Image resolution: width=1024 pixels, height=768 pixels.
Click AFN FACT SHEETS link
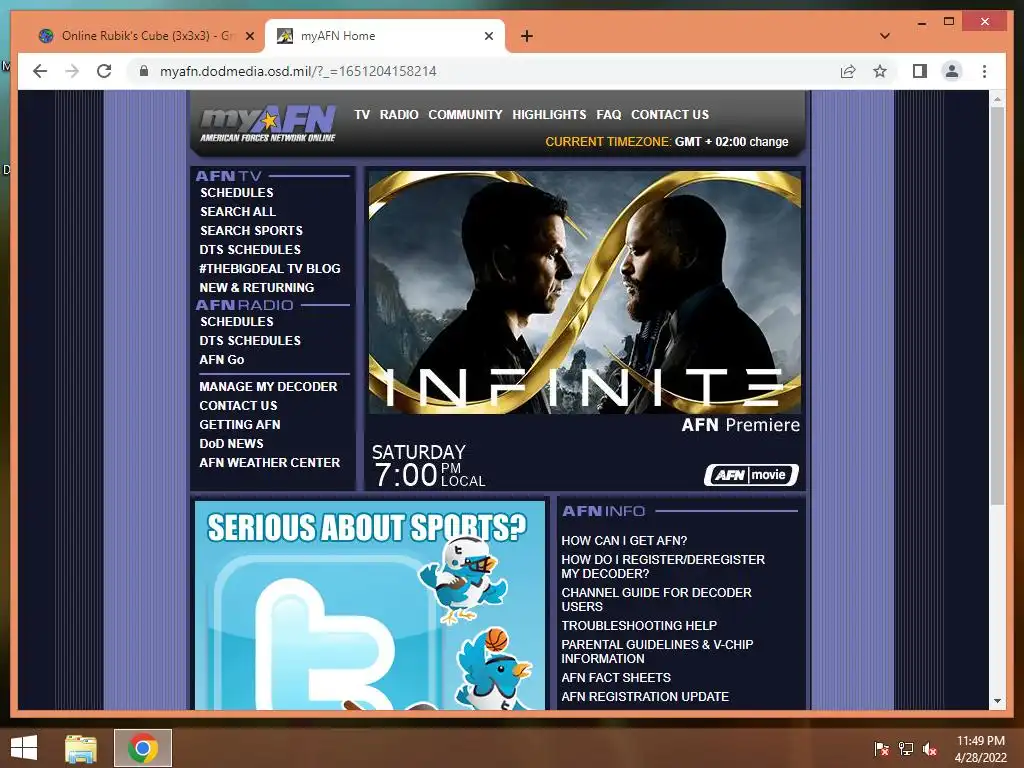(x=616, y=678)
